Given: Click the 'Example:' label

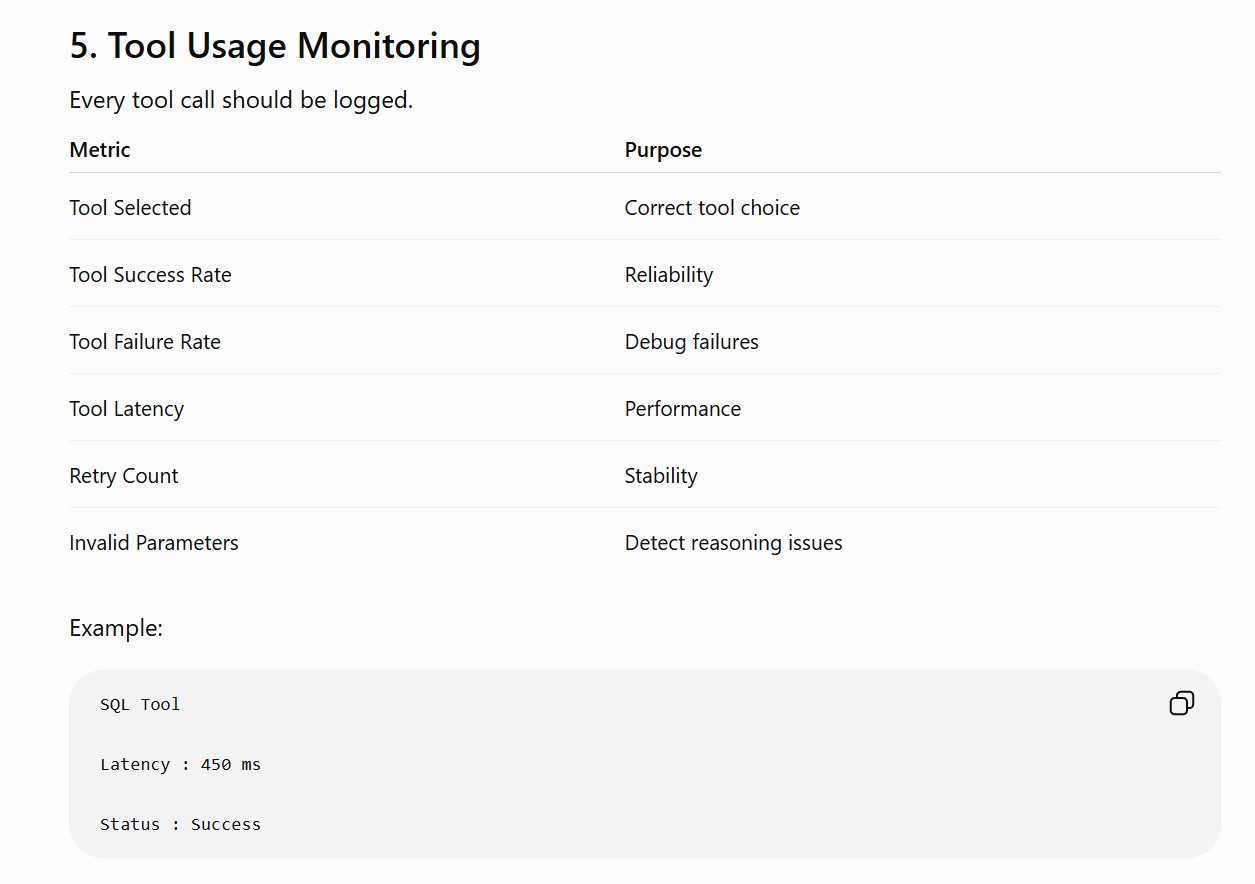Looking at the screenshot, I should [x=116, y=628].
